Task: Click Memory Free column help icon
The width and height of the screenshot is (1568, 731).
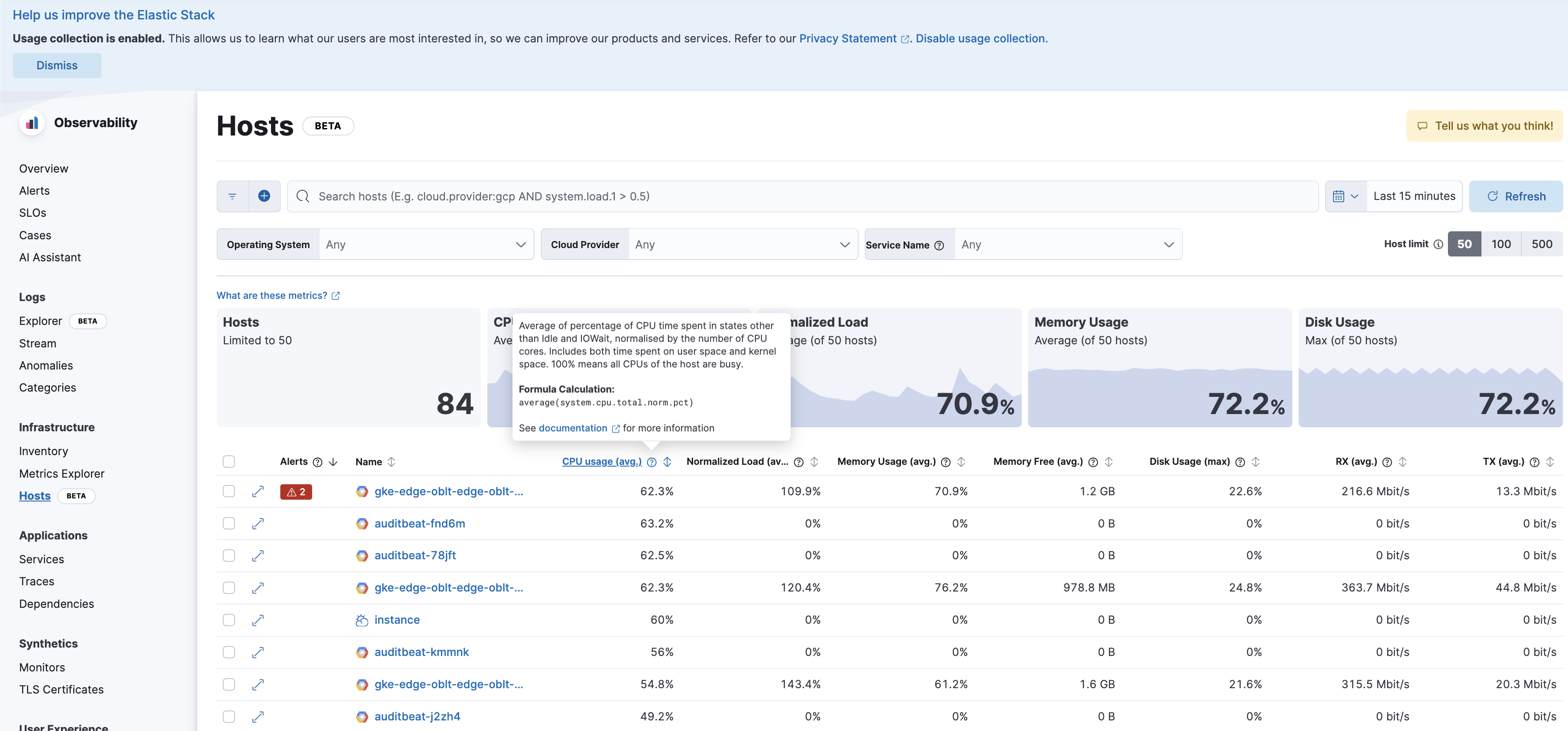Action: (1093, 462)
